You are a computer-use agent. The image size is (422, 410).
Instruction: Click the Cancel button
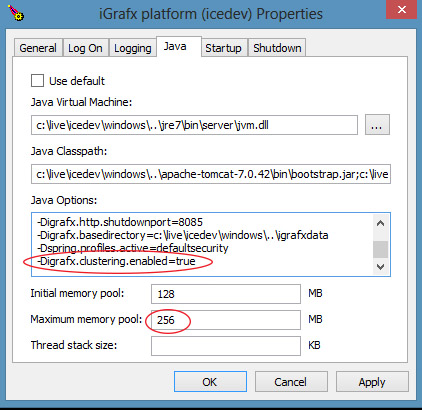point(291,382)
